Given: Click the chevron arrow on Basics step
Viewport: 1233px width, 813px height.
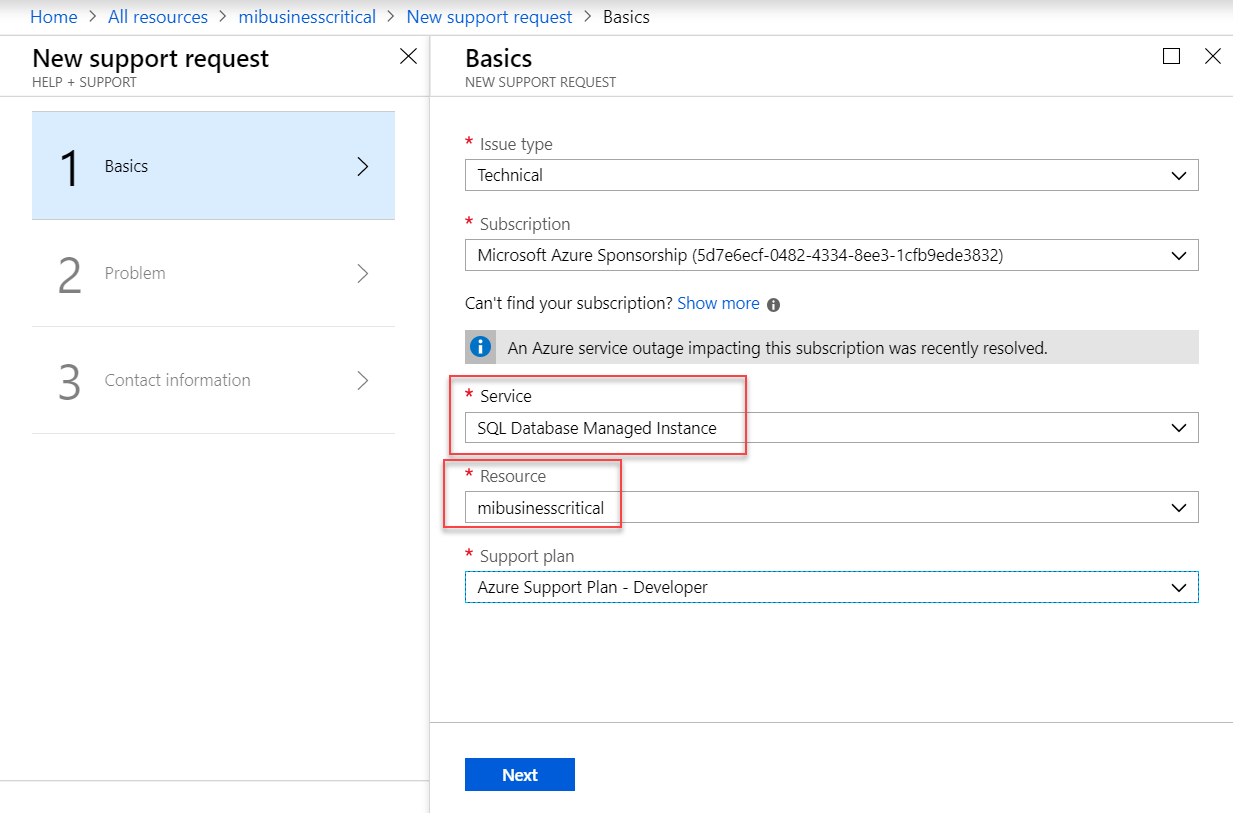Looking at the screenshot, I should point(362,167).
